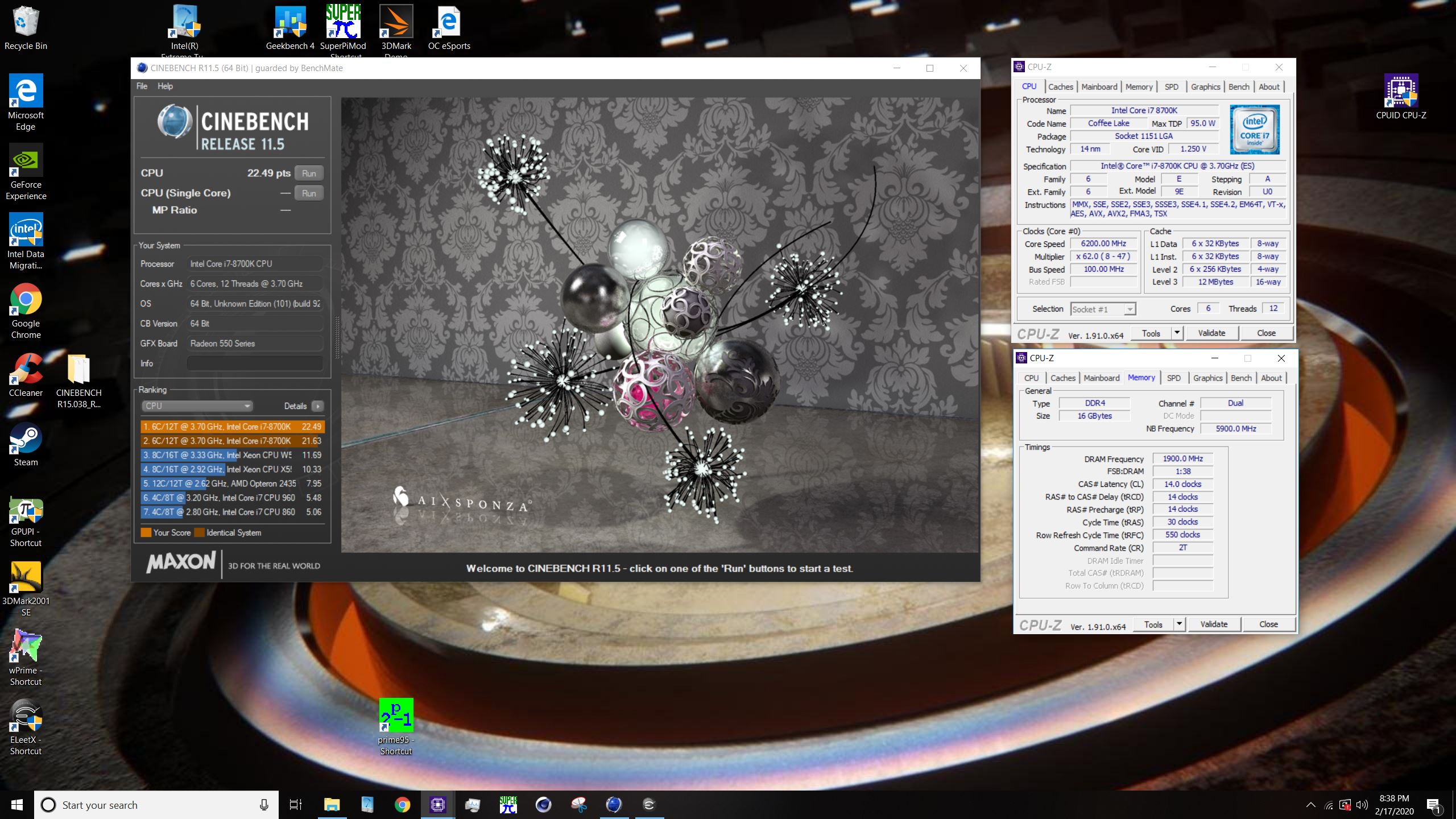Launch Geekbench 4 desktop shortcut
The height and width of the screenshot is (819, 1456).
tap(290, 28)
